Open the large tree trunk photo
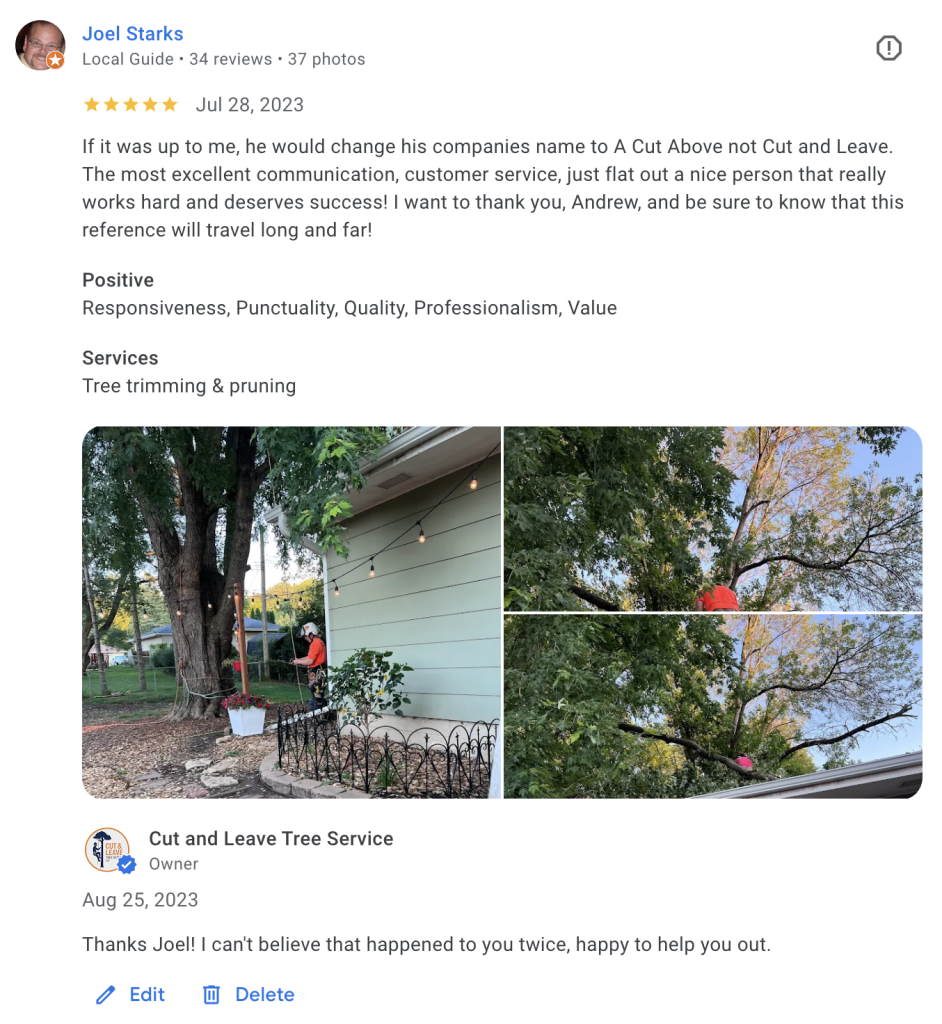942x1024 pixels. click(x=291, y=613)
